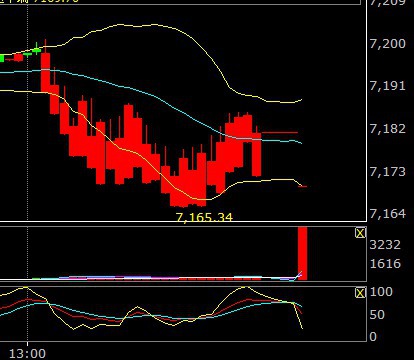
Task: Click the 3232 volume scale label
Action: [x=385, y=245]
